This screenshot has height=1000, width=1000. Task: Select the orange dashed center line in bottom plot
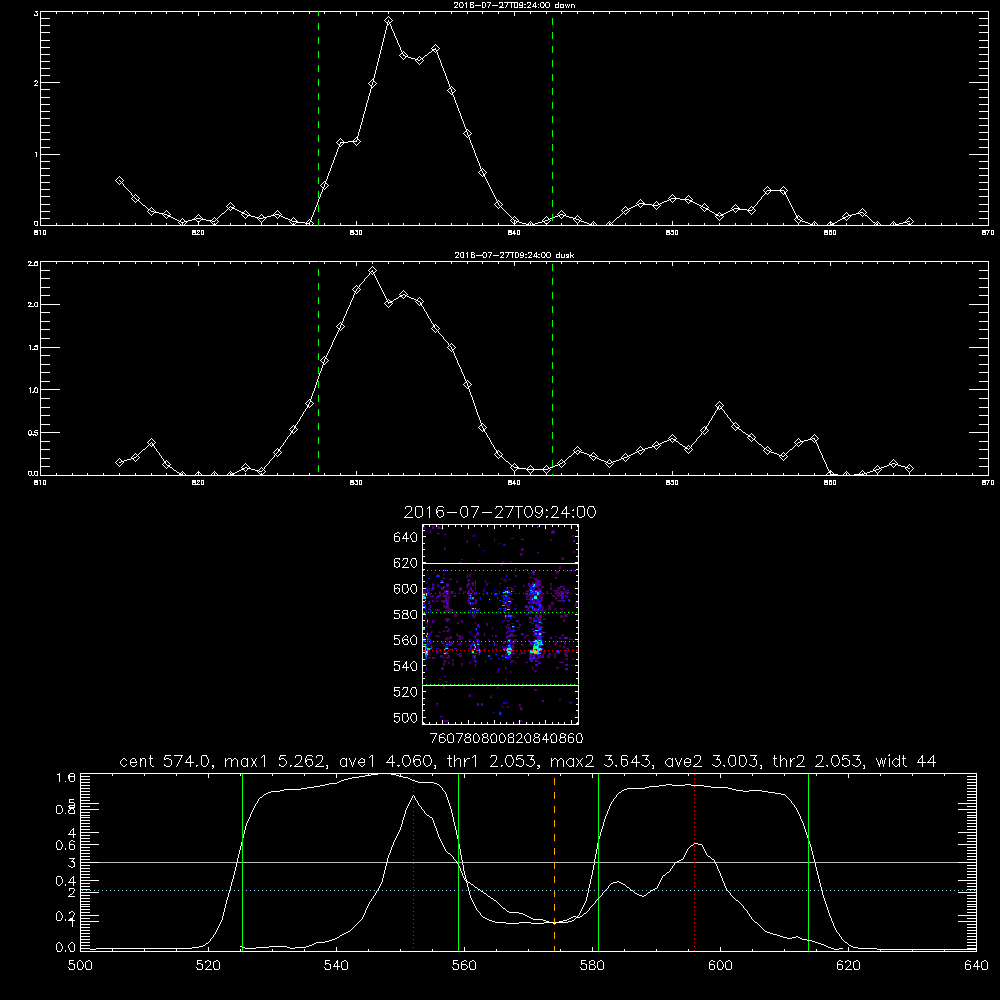554,861
